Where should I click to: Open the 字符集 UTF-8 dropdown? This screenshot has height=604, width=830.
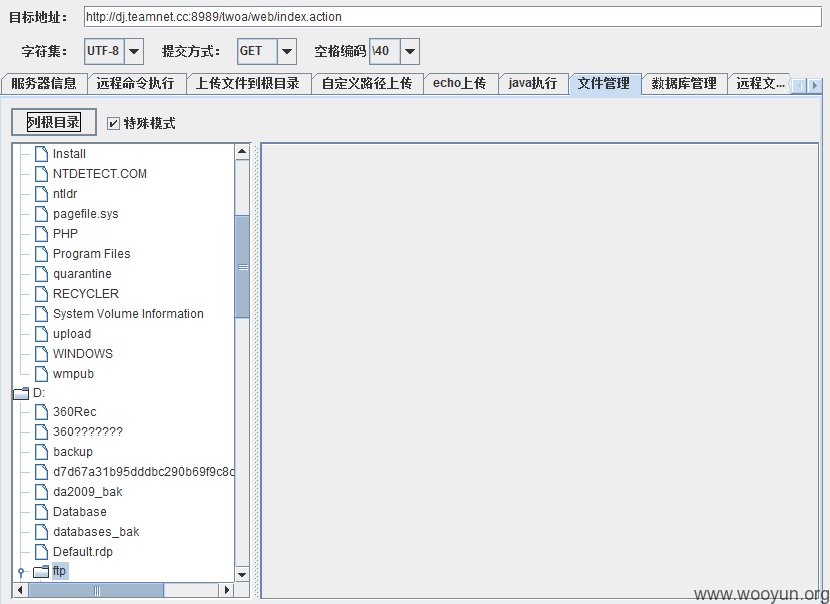(134, 51)
